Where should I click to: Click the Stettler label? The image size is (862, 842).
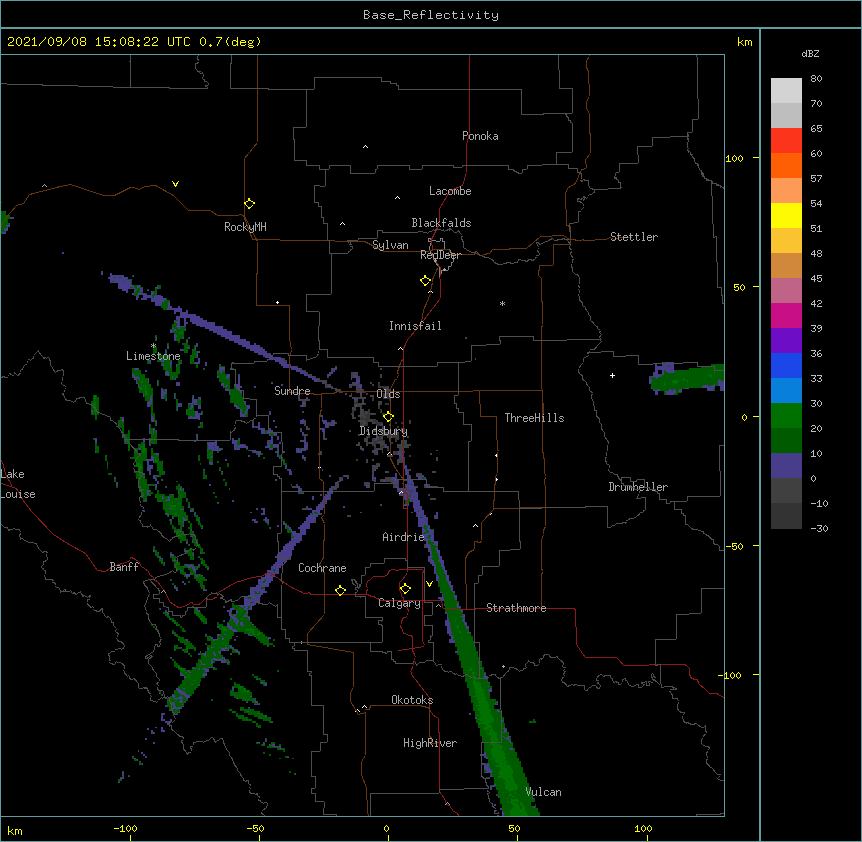[x=634, y=237]
